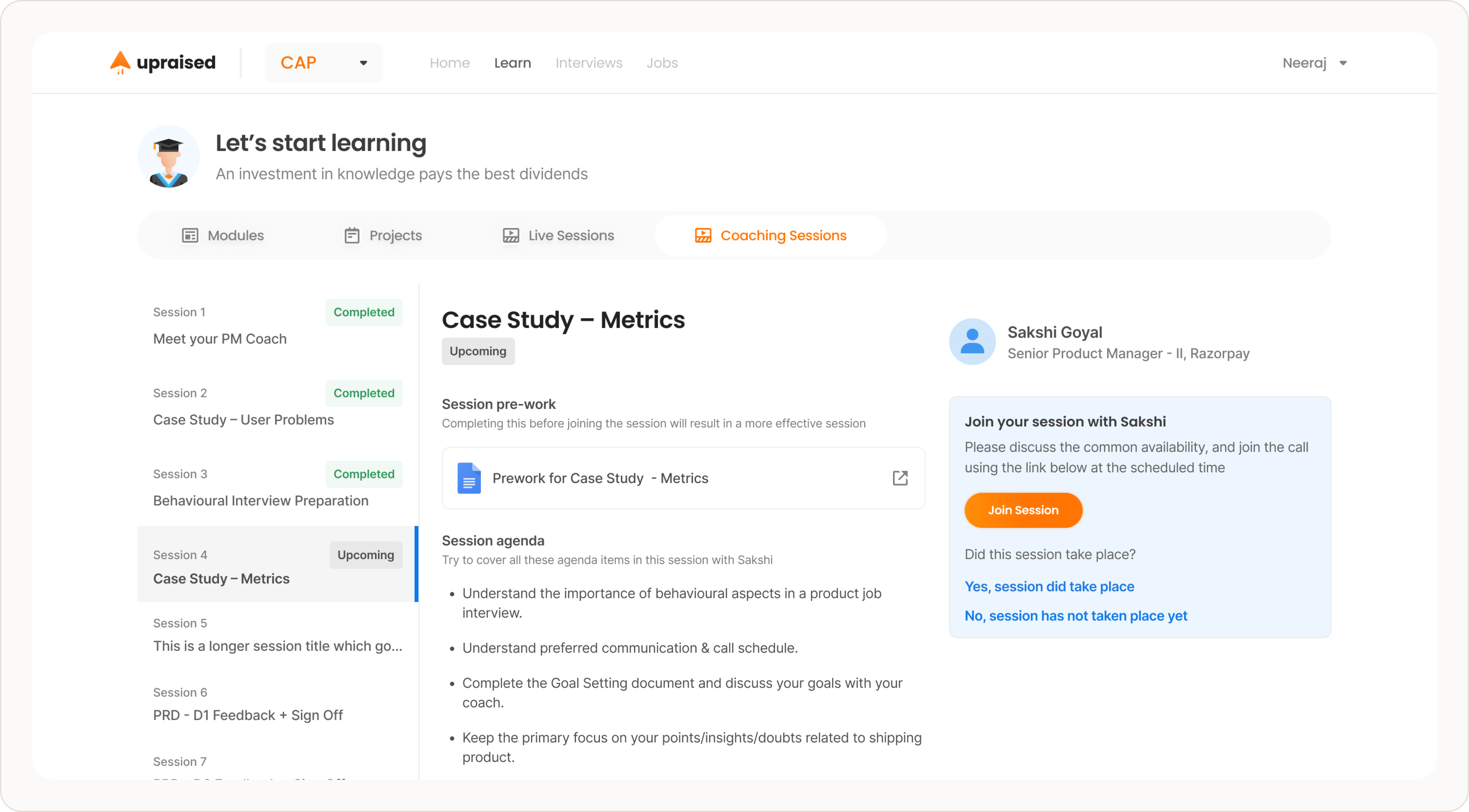Click the orange Coaching Sessions icon
1469x812 pixels.
pyautogui.click(x=703, y=235)
